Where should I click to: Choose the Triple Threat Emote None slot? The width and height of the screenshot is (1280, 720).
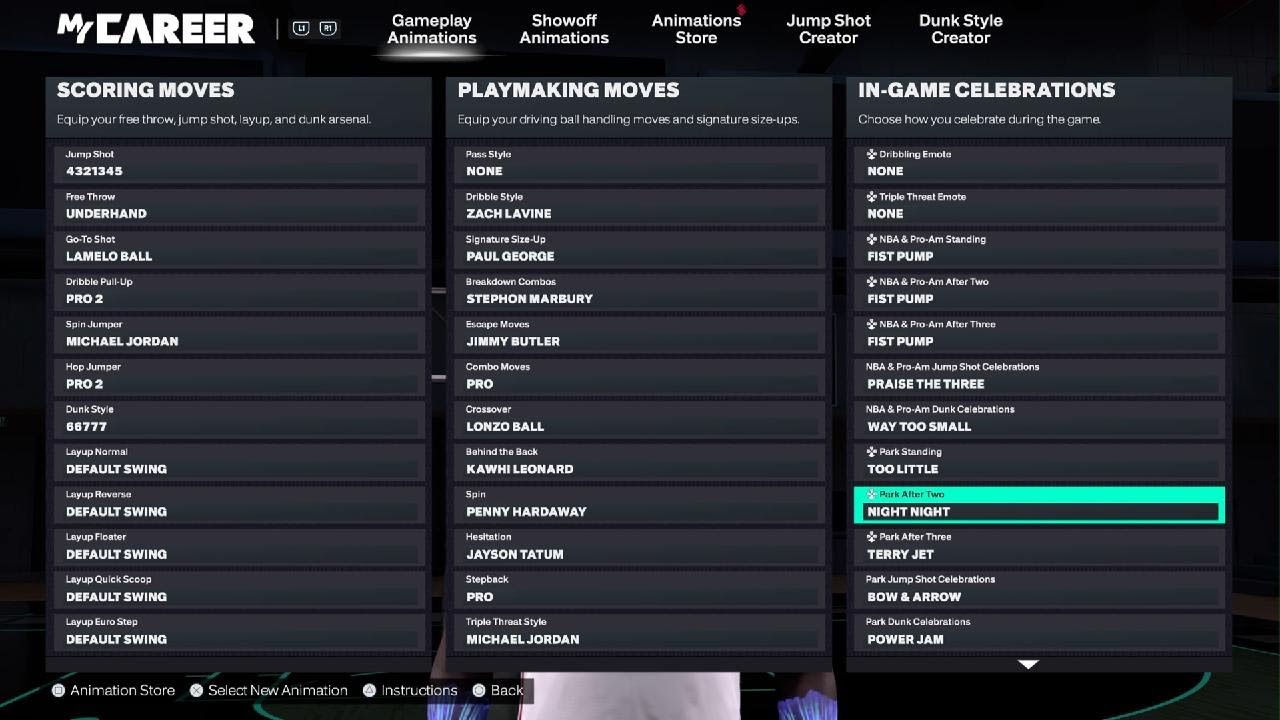(x=1040, y=207)
